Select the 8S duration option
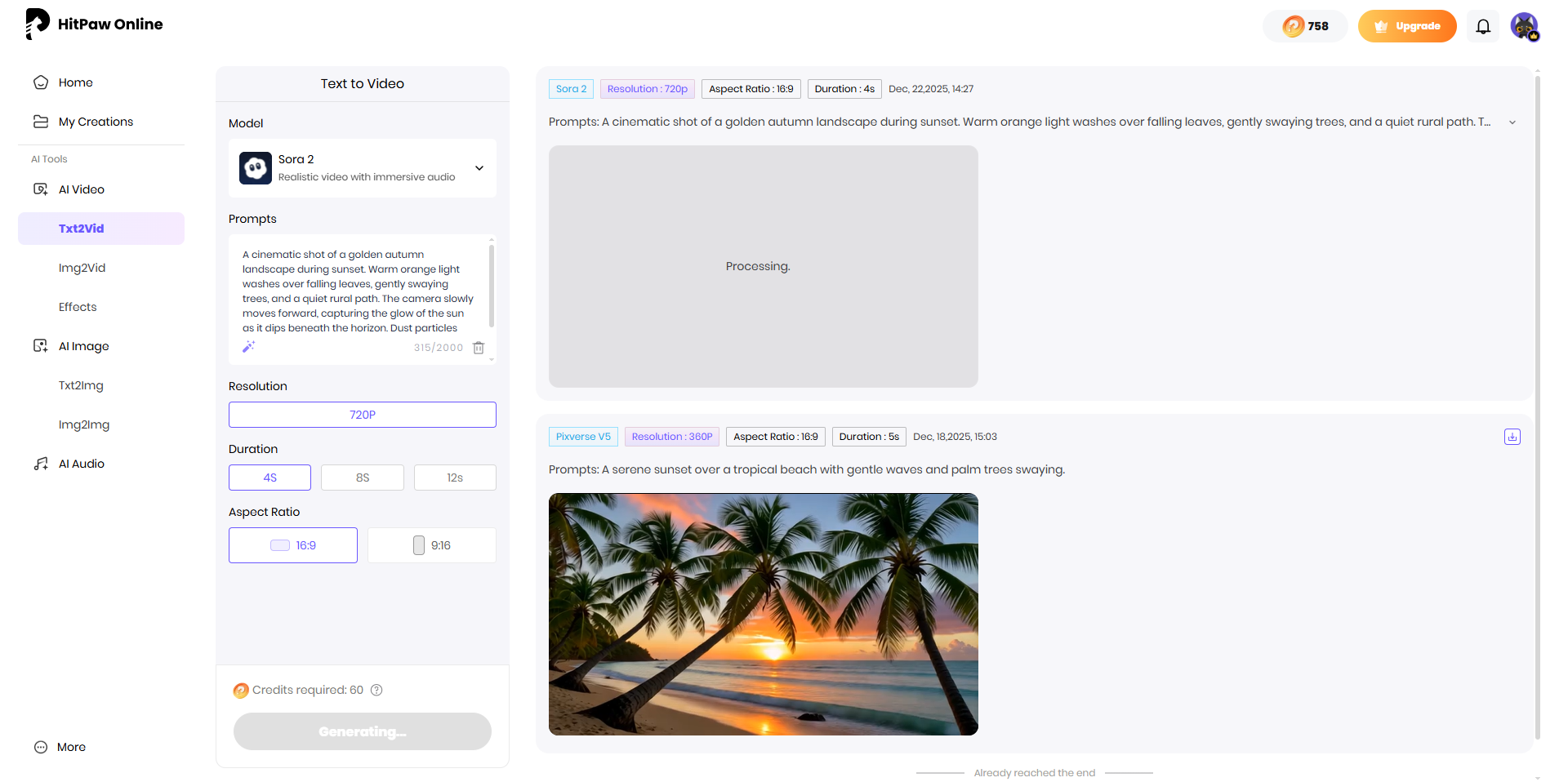The height and width of the screenshot is (782, 1568). tap(362, 477)
